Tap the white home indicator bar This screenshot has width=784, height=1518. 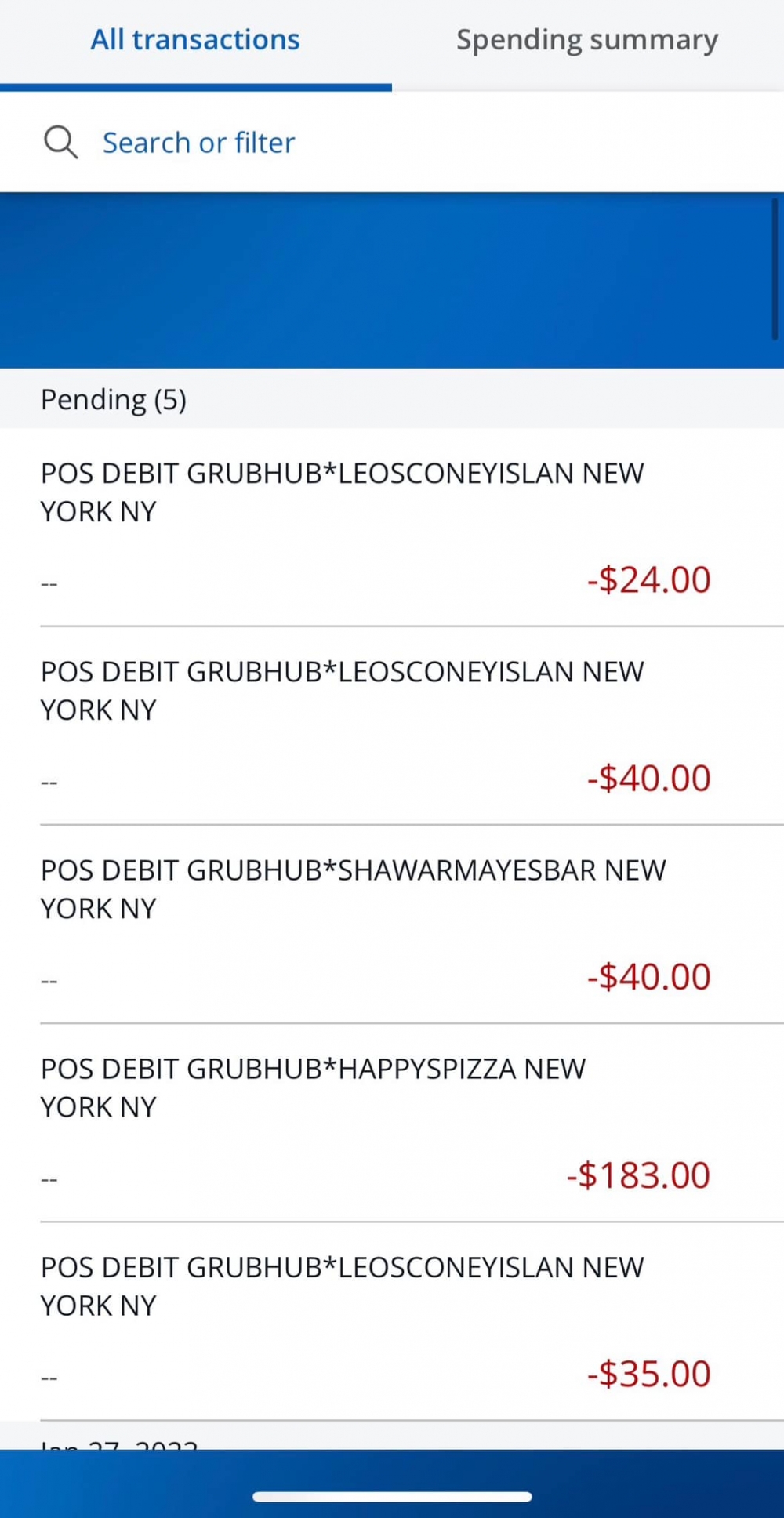(392, 1497)
